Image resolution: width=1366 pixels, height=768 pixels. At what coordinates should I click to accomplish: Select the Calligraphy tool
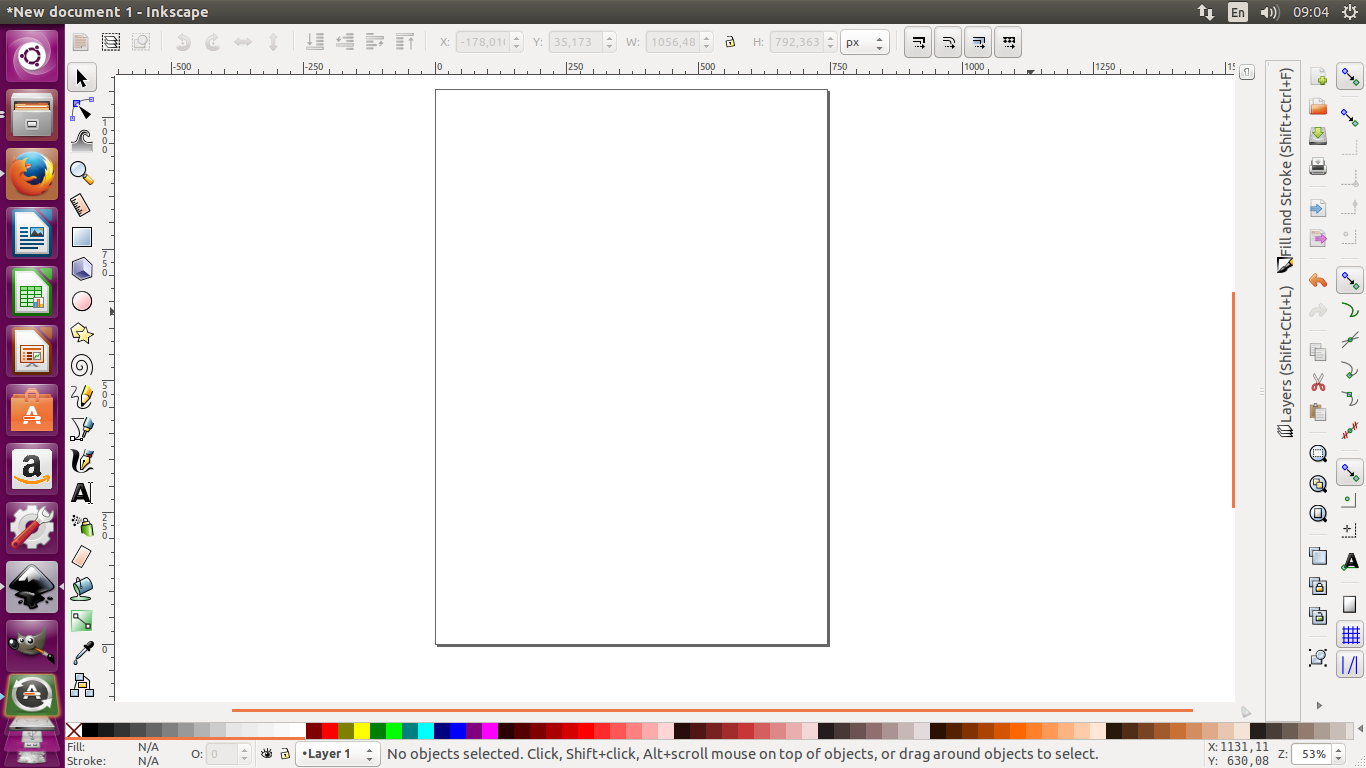point(81,461)
